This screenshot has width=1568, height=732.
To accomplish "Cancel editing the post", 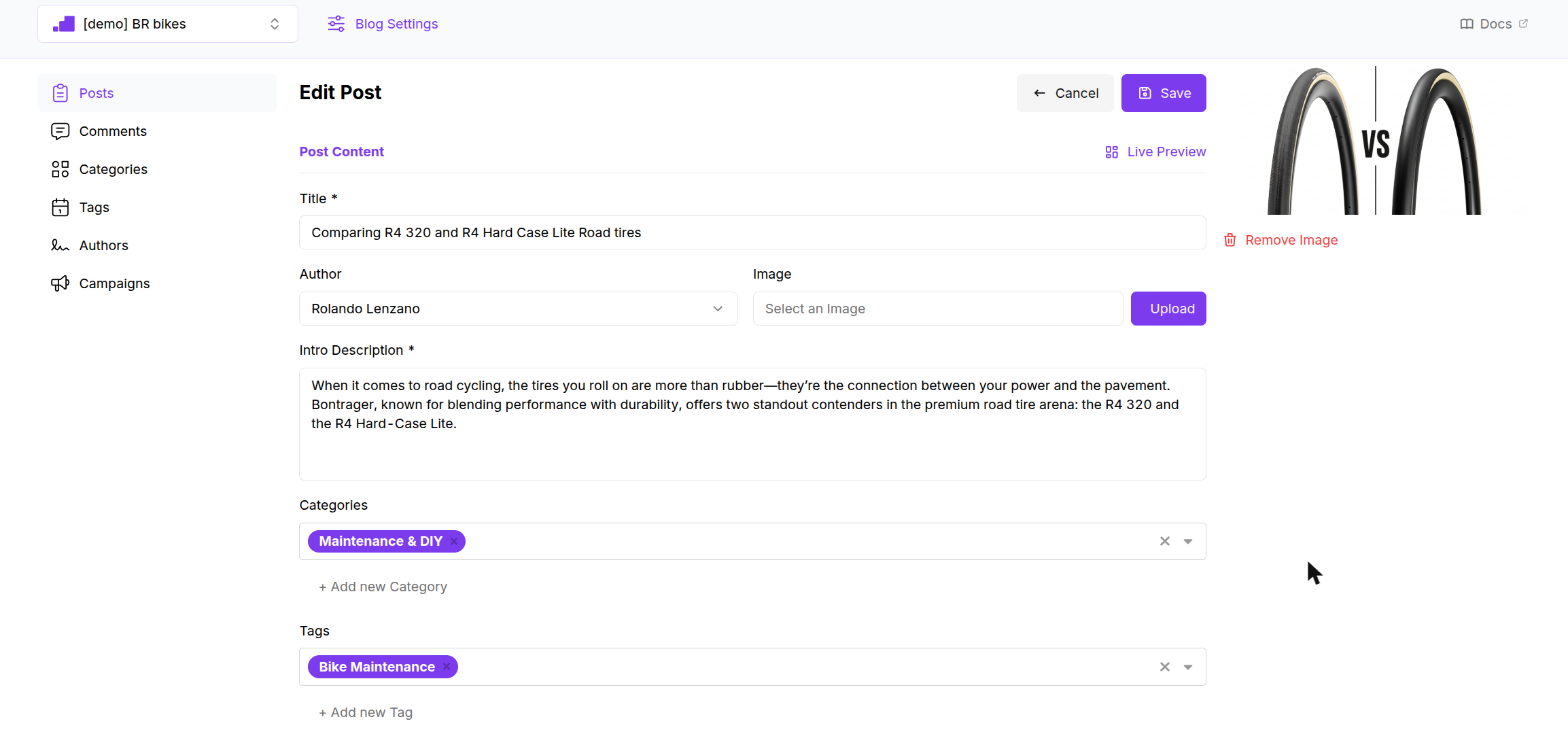I will [x=1065, y=93].
